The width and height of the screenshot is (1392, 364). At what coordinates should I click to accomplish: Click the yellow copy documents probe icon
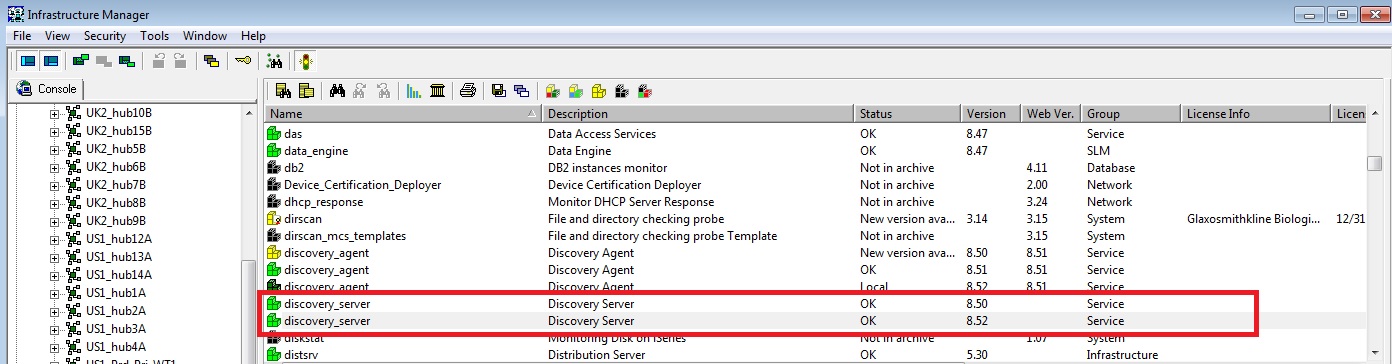[306, 90]
